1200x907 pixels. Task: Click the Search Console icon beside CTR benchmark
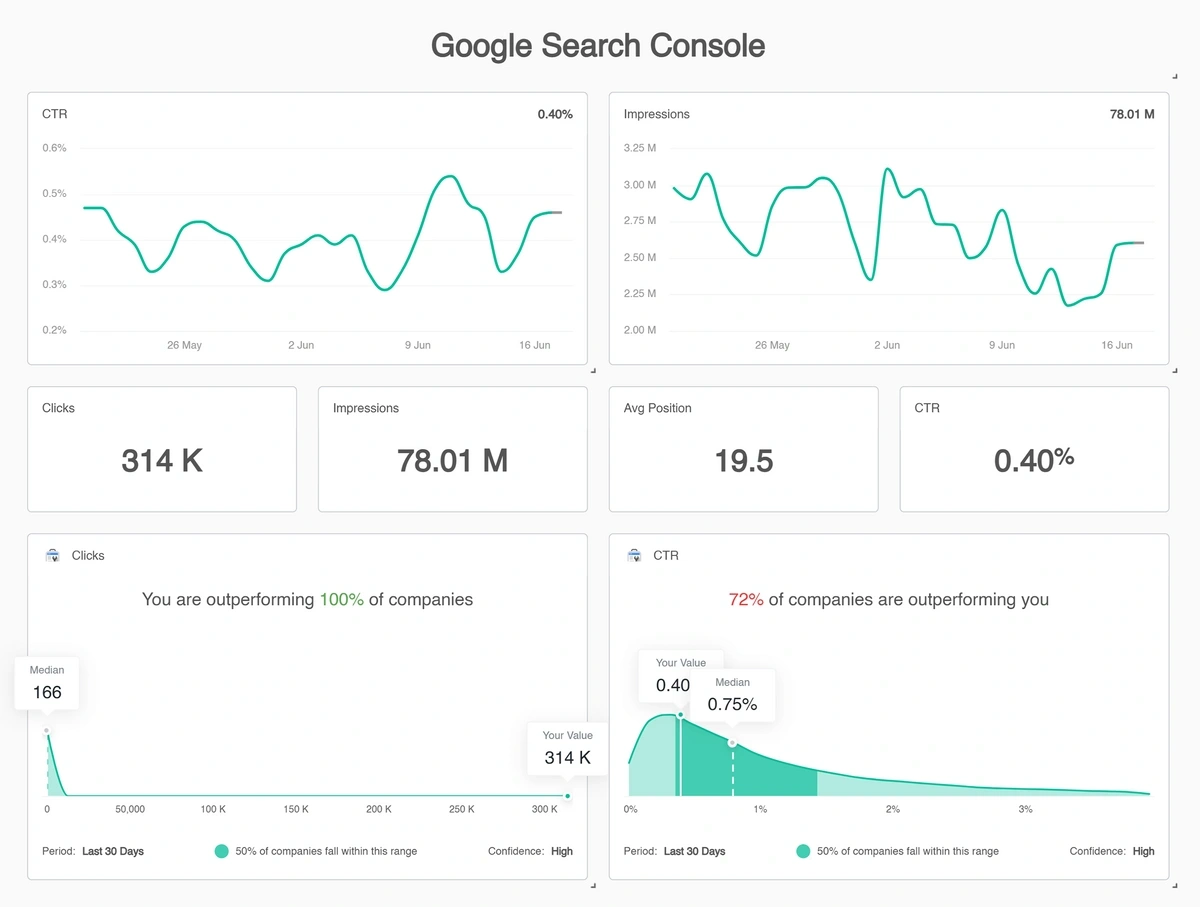pos(634,555)
